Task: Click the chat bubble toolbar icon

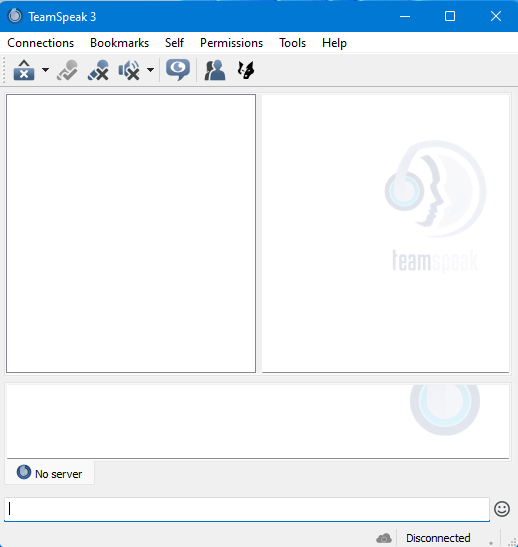Action: [x=178, y=70]
